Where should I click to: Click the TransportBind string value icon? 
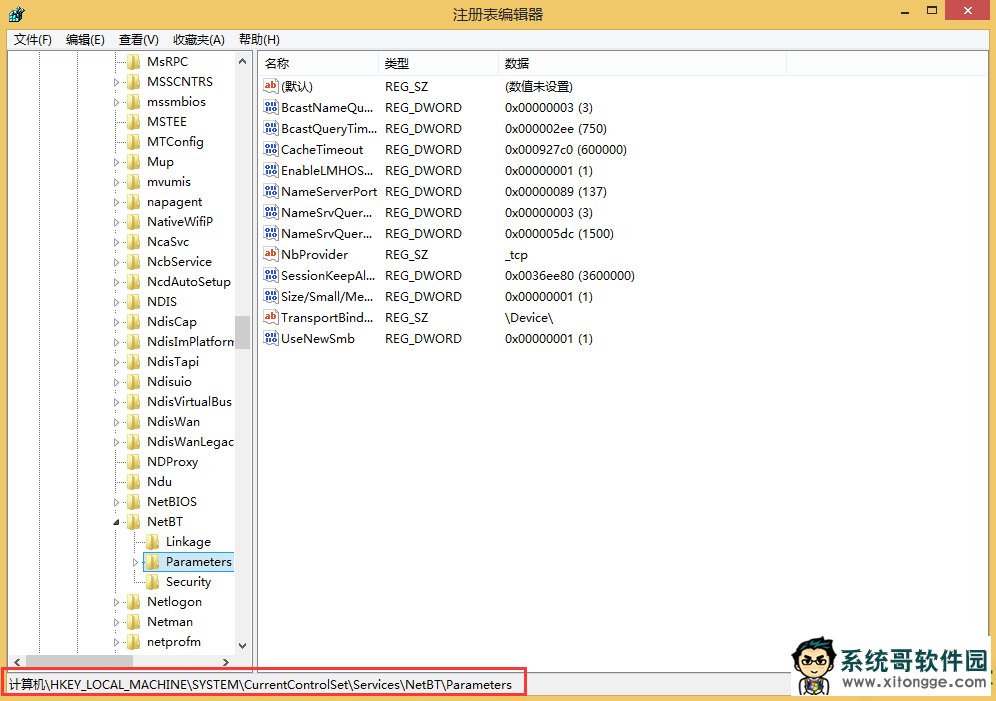[270, 318]
